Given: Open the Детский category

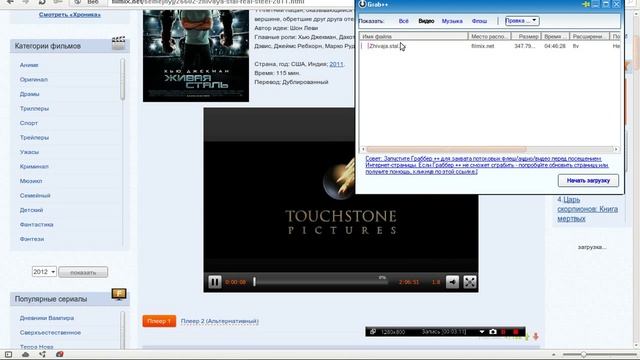Looking at the screenshot, I should pos(31,210).
